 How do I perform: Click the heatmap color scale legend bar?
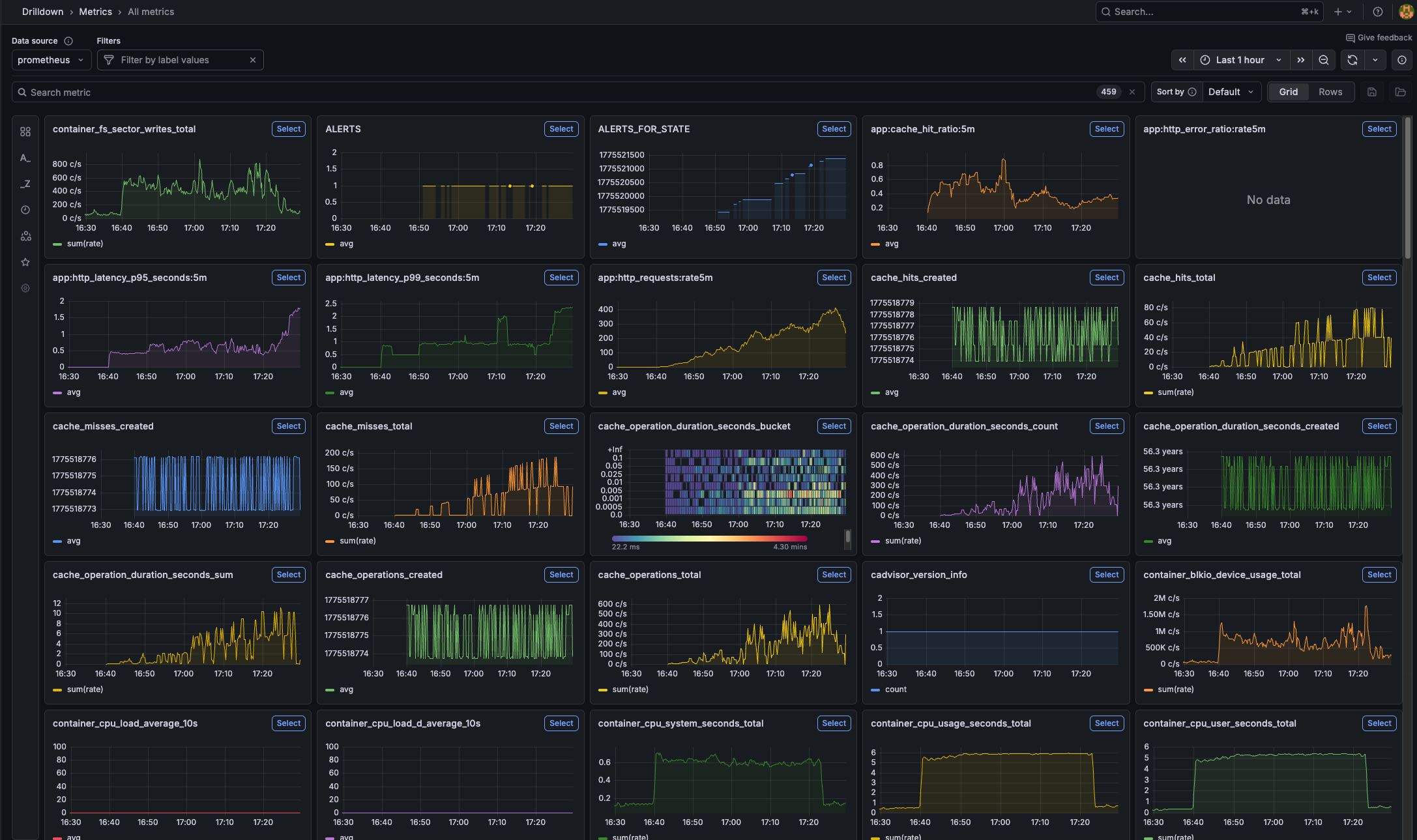click(x=709, y=538)
